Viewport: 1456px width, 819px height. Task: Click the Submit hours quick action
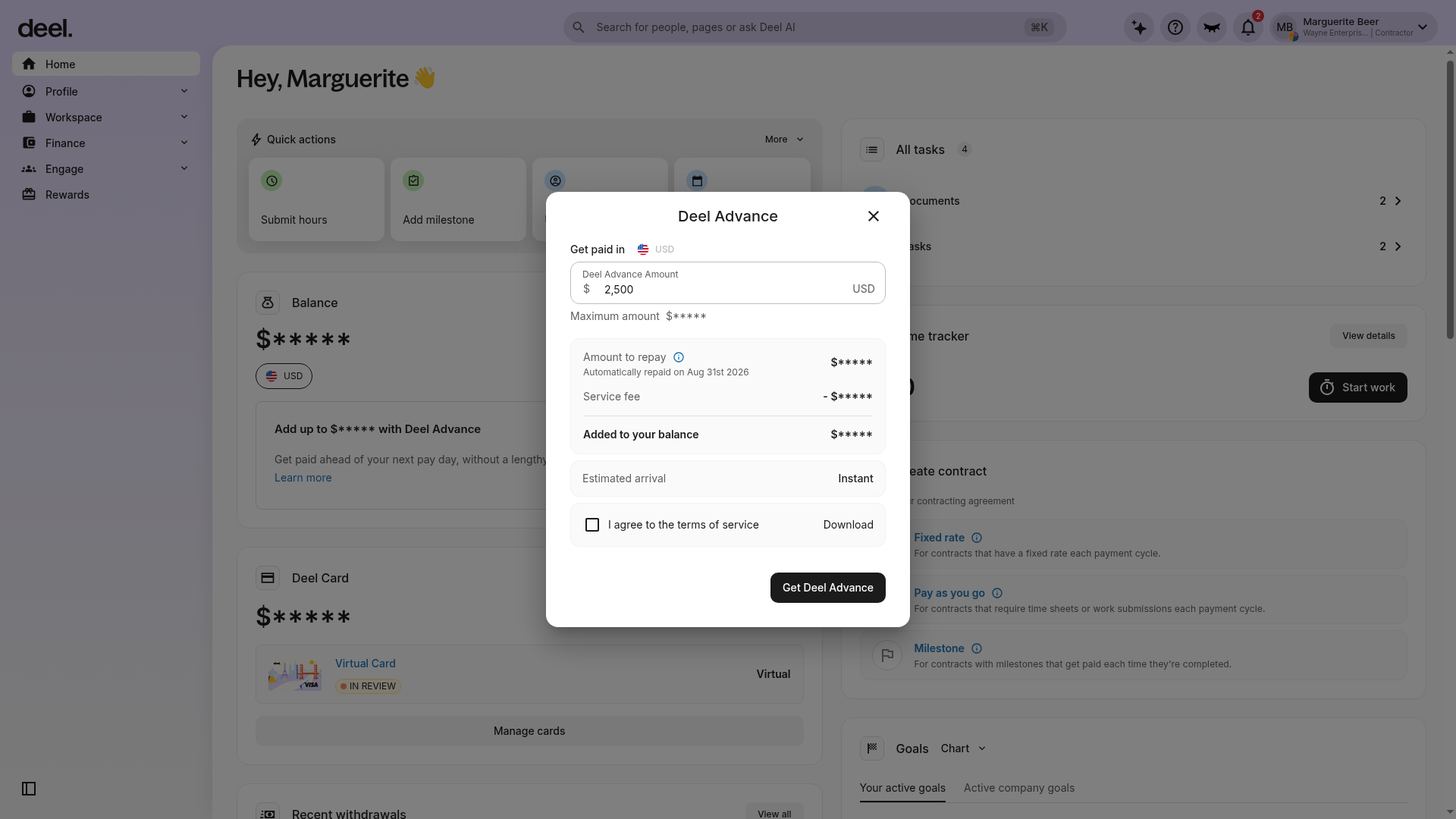tap(316, 199)
